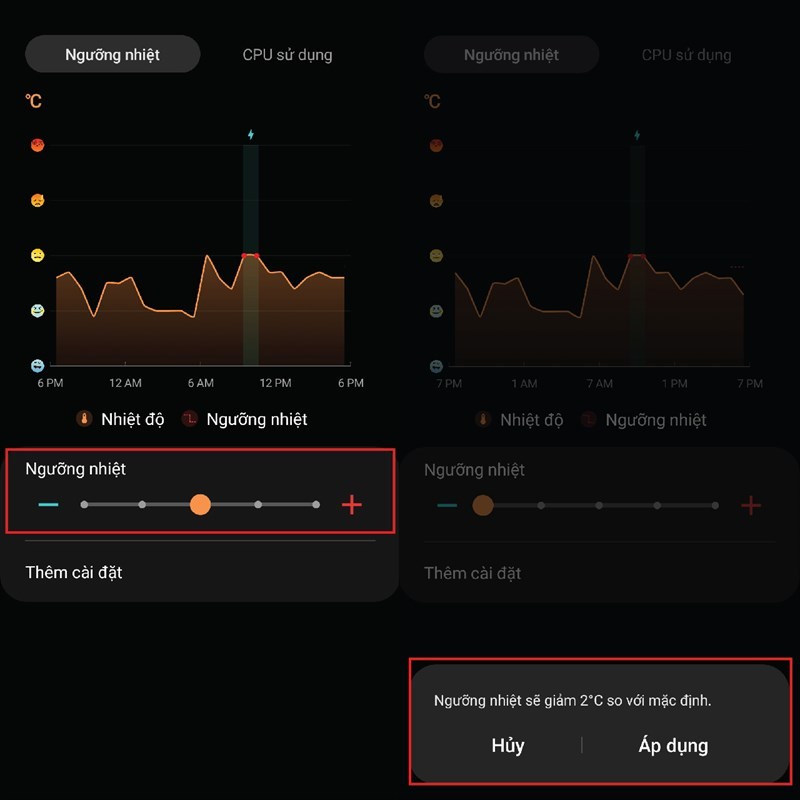Screen dimensions: 800x800
Task: Click the 1 PM label on the right chart
Action: click(x=674, y=384)
